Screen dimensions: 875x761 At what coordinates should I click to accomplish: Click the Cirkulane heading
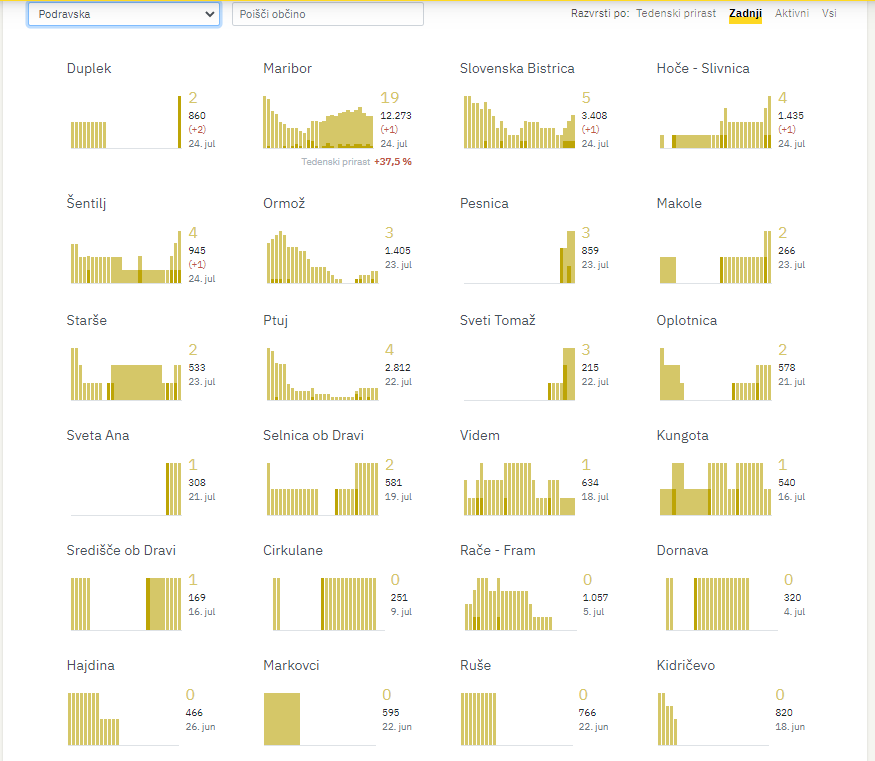[293, 551]
